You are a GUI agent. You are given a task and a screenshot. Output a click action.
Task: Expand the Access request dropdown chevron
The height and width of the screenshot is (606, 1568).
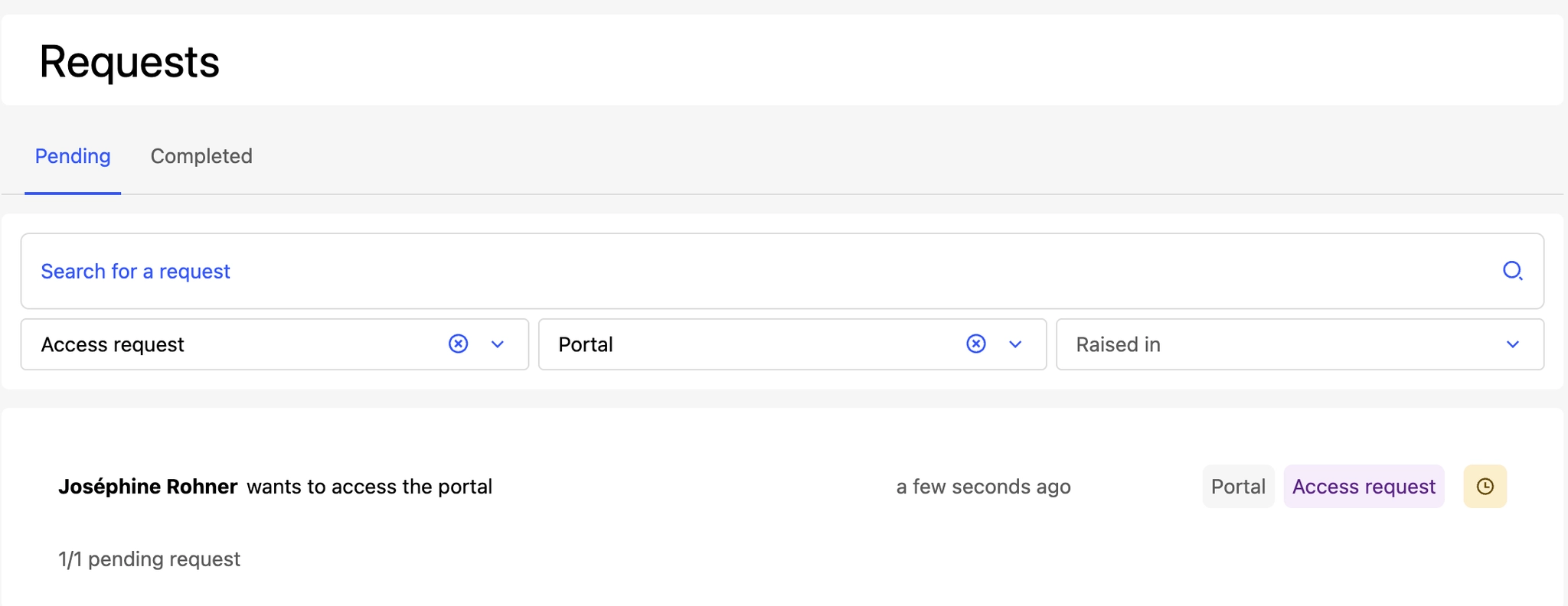tap(498, 344)
